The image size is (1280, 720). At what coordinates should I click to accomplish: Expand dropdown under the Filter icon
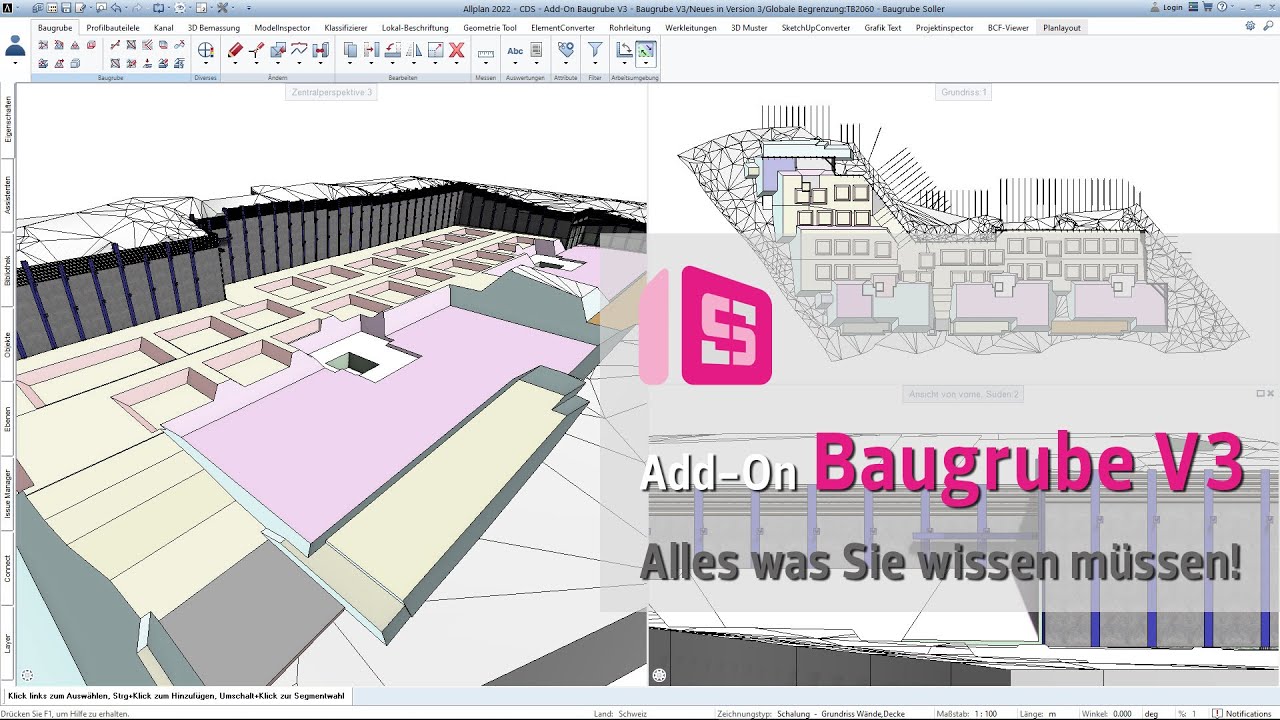pos(595,63)
